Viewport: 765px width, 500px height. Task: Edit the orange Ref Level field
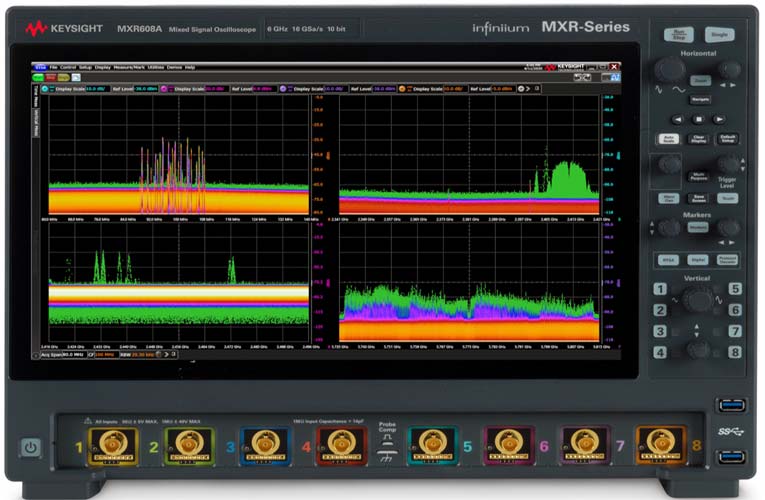coord(503,89)
